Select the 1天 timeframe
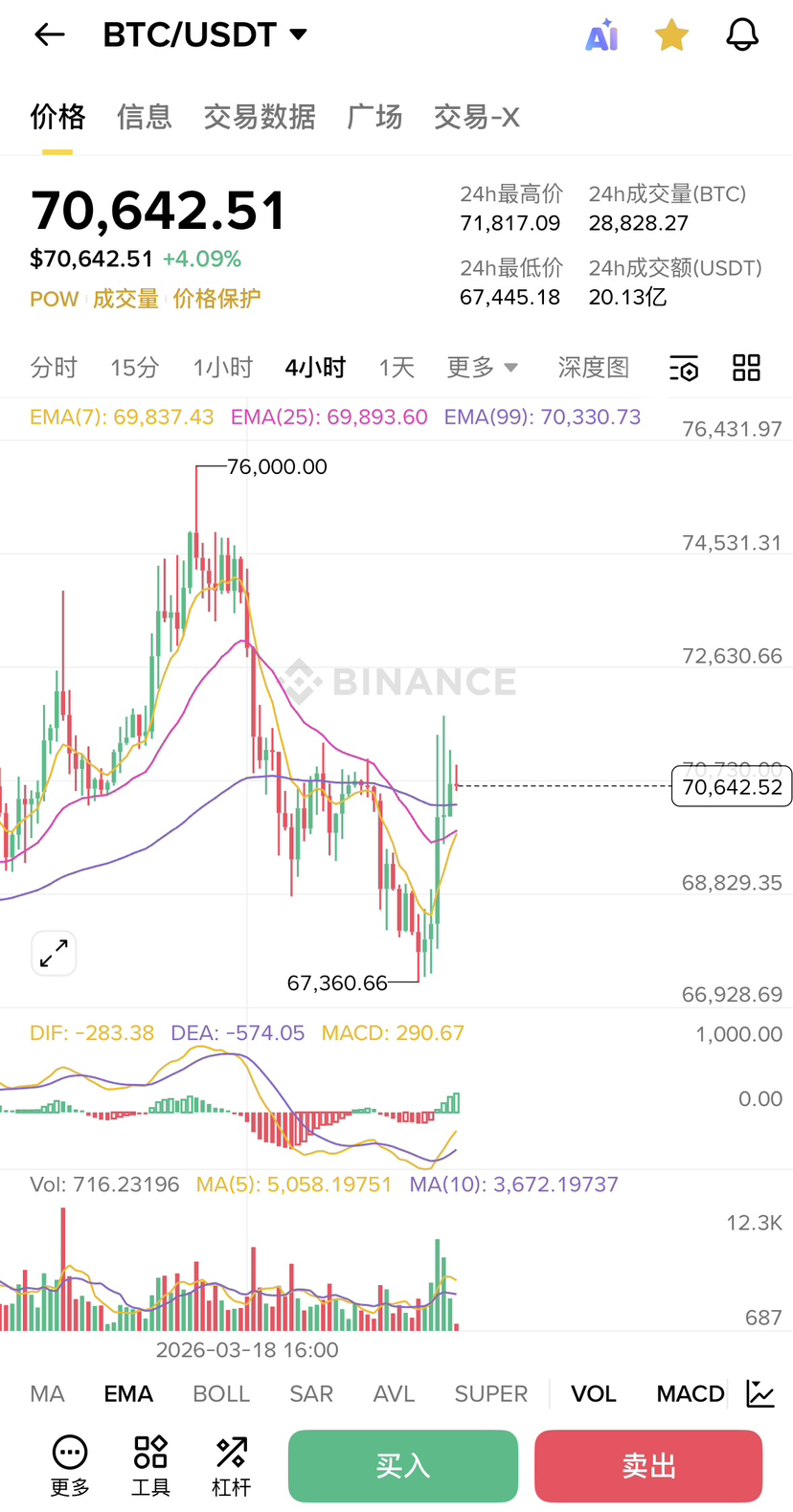793x1512 pixels. pos(396,368)
